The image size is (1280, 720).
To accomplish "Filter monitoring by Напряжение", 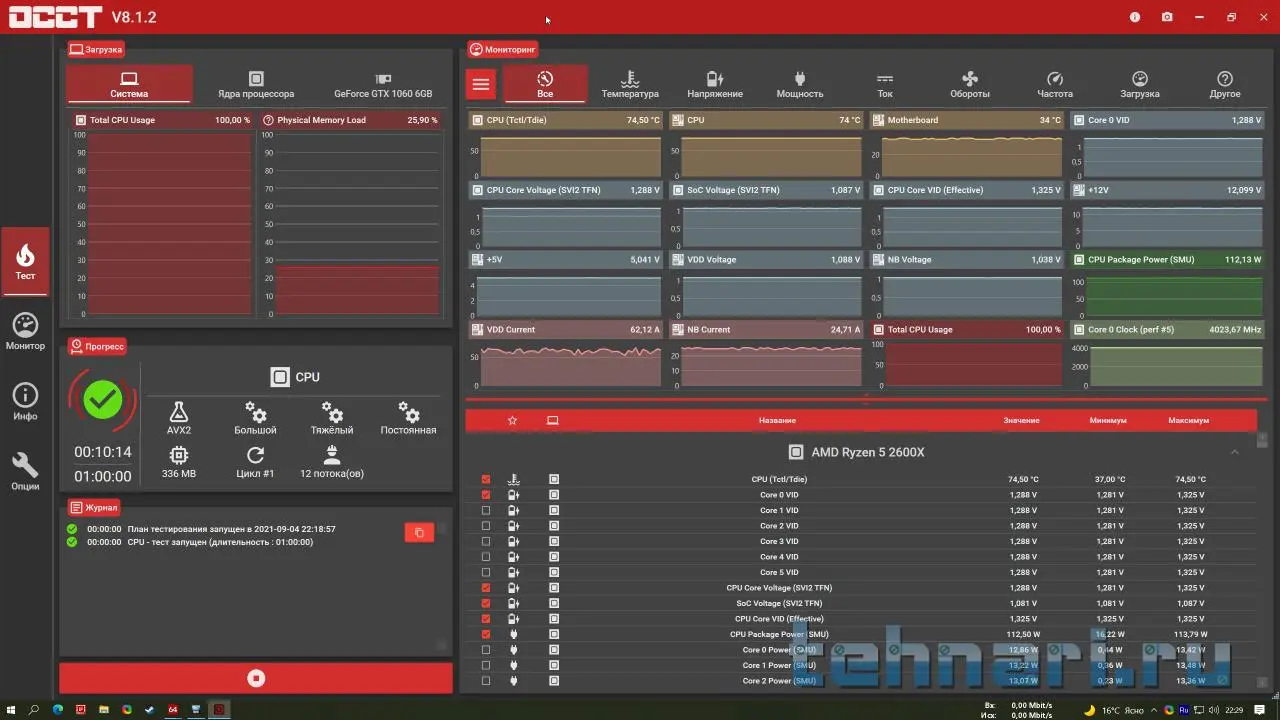I will point(715,84).
